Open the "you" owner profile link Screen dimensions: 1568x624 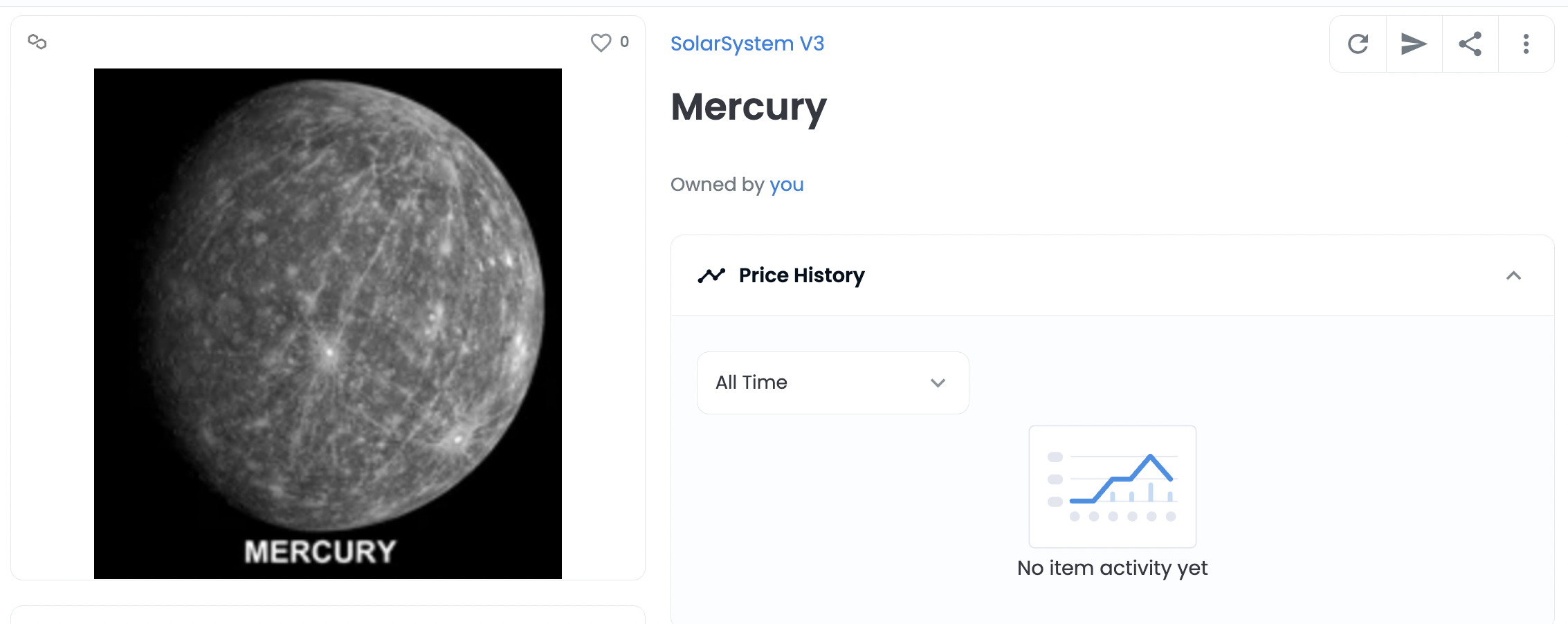coord(787,185)
